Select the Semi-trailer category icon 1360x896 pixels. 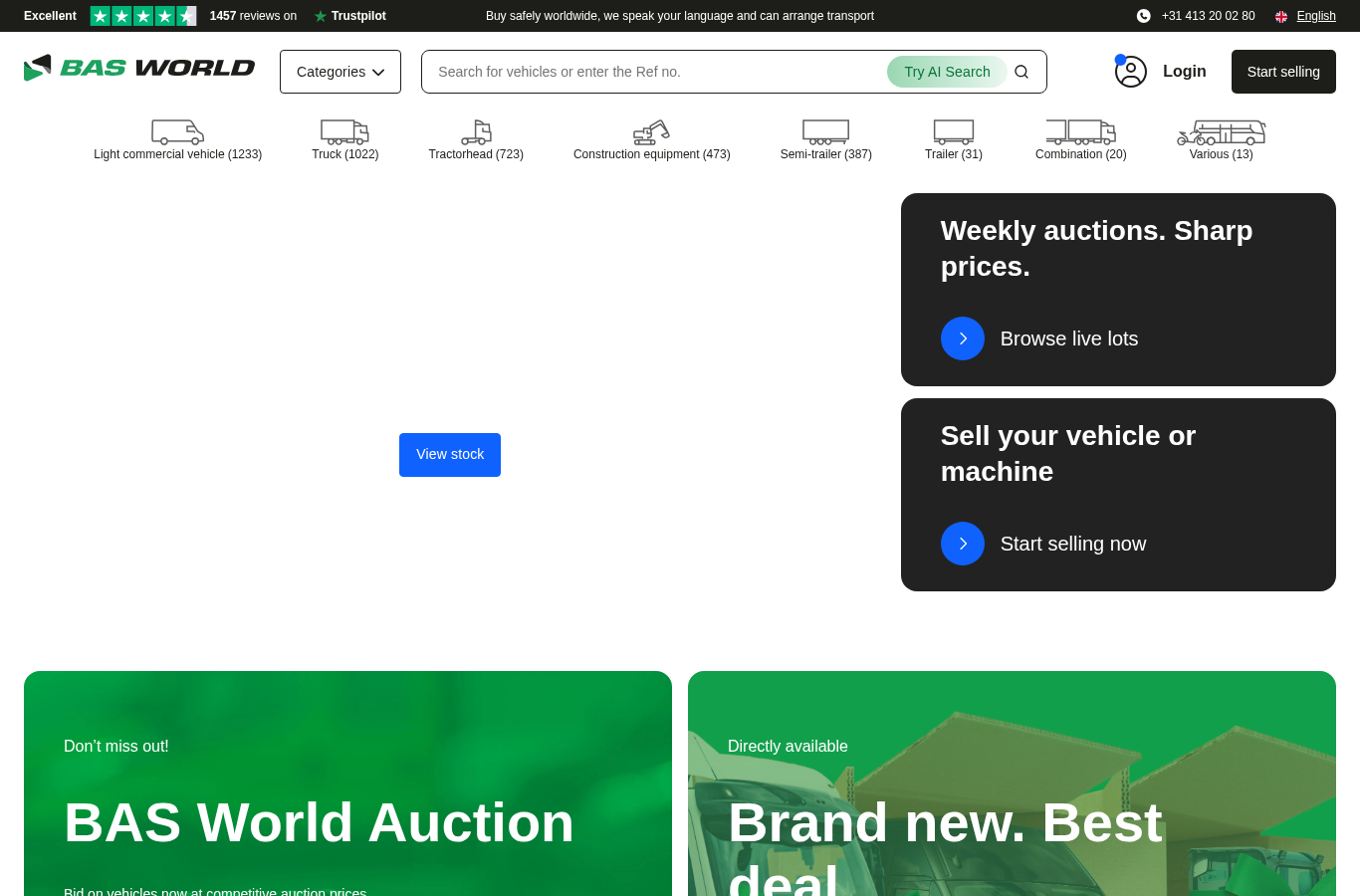click(x=825, y=132)
